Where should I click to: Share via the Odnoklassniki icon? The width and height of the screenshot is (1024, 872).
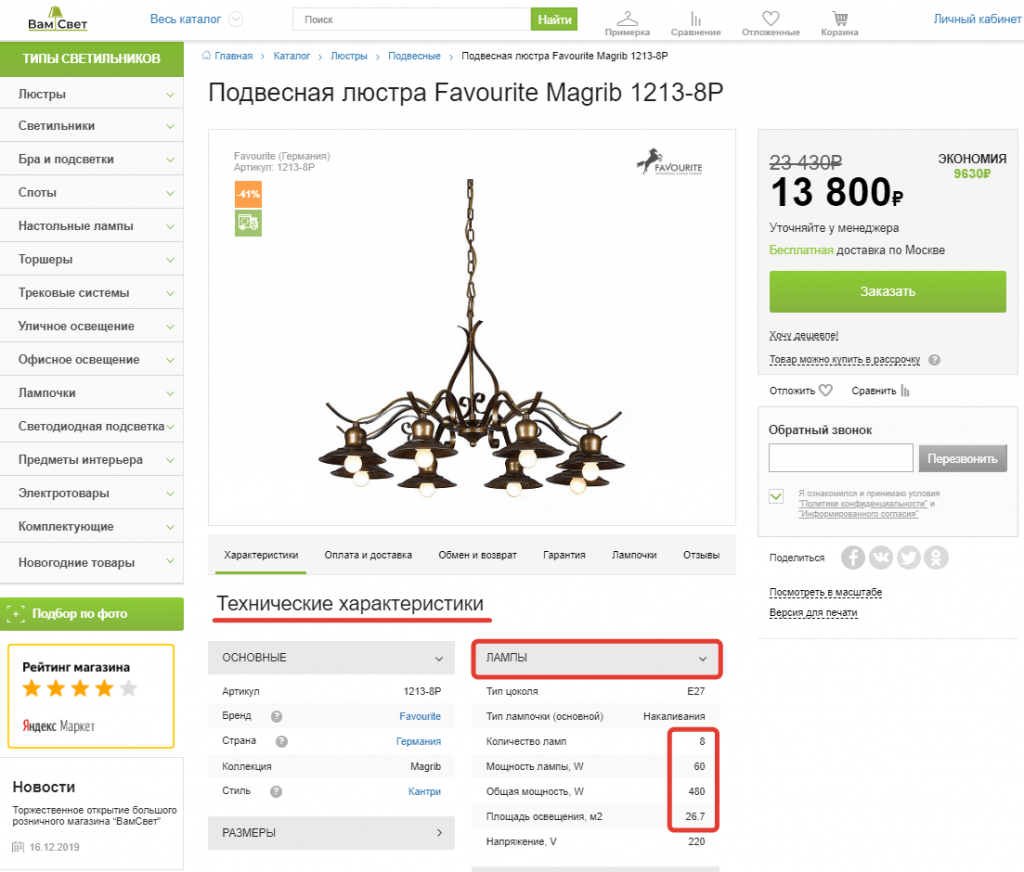[x=936, y=557]
